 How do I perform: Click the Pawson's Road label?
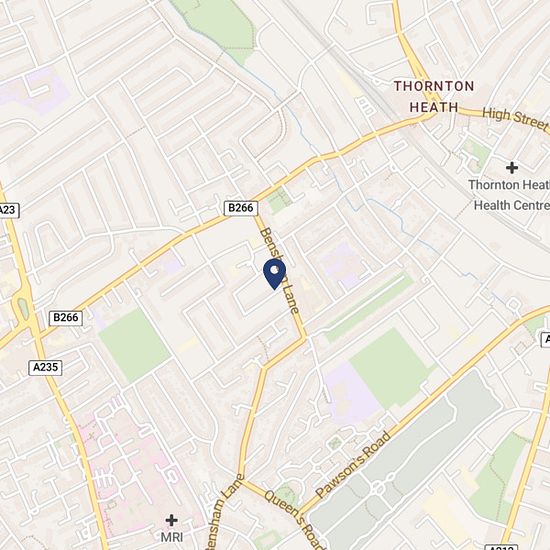[x=353, y=464]
